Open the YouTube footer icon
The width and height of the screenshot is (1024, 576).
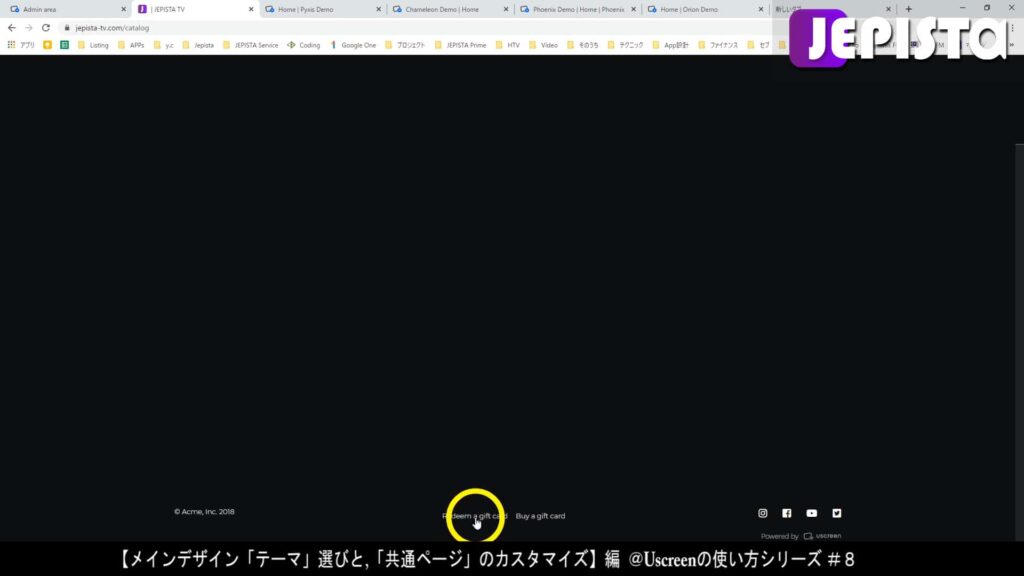(x=812, y=513)
